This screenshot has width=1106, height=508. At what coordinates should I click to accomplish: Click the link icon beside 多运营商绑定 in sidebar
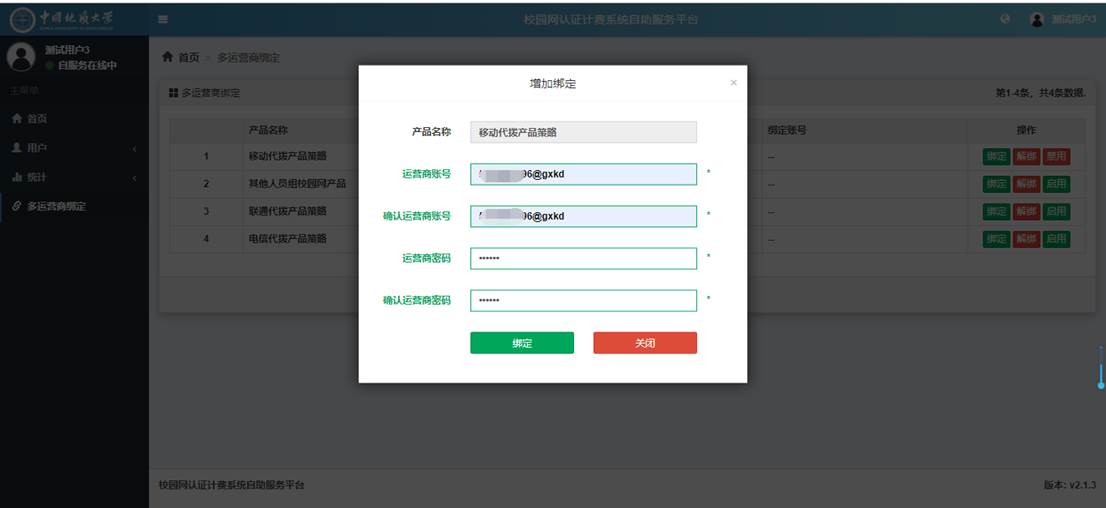pyautogui.click(x=17, y=206)
